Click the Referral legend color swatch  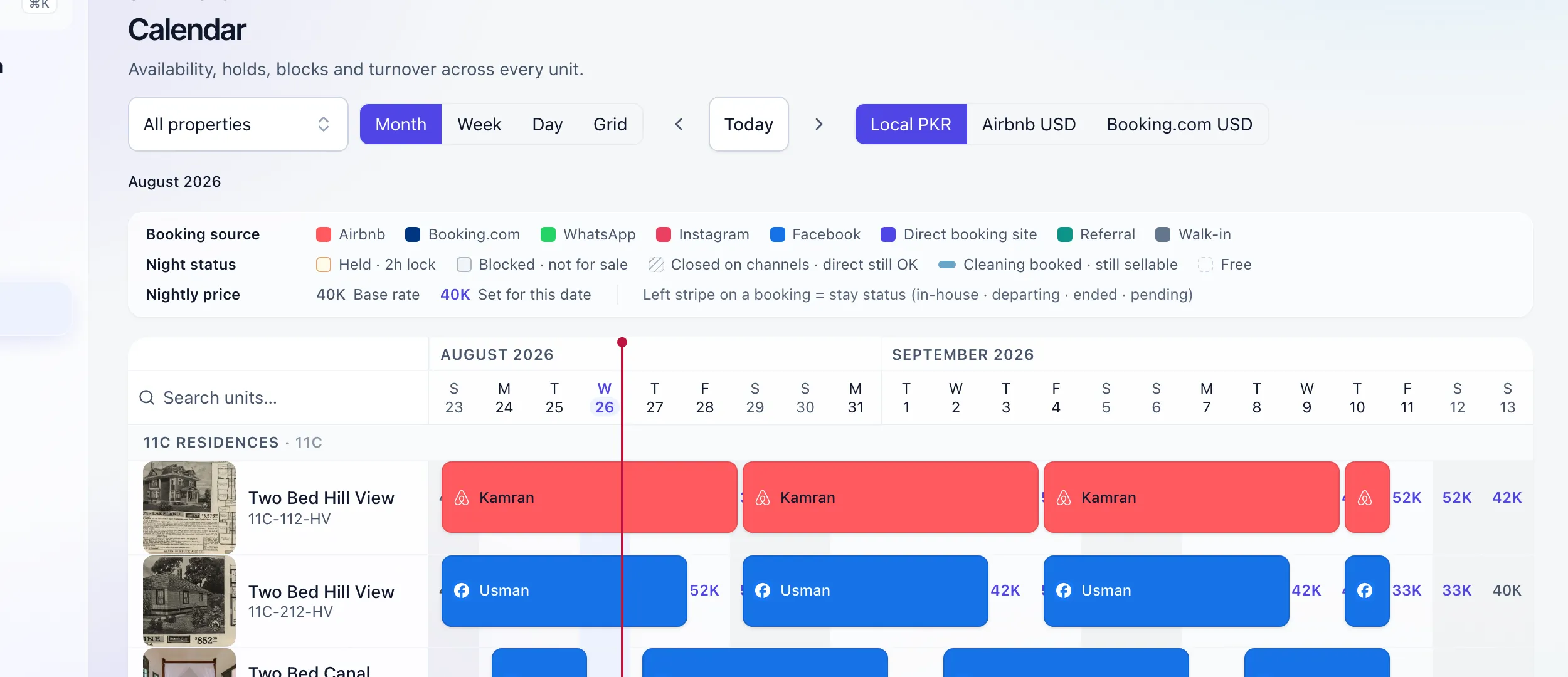coord(1065,234)
